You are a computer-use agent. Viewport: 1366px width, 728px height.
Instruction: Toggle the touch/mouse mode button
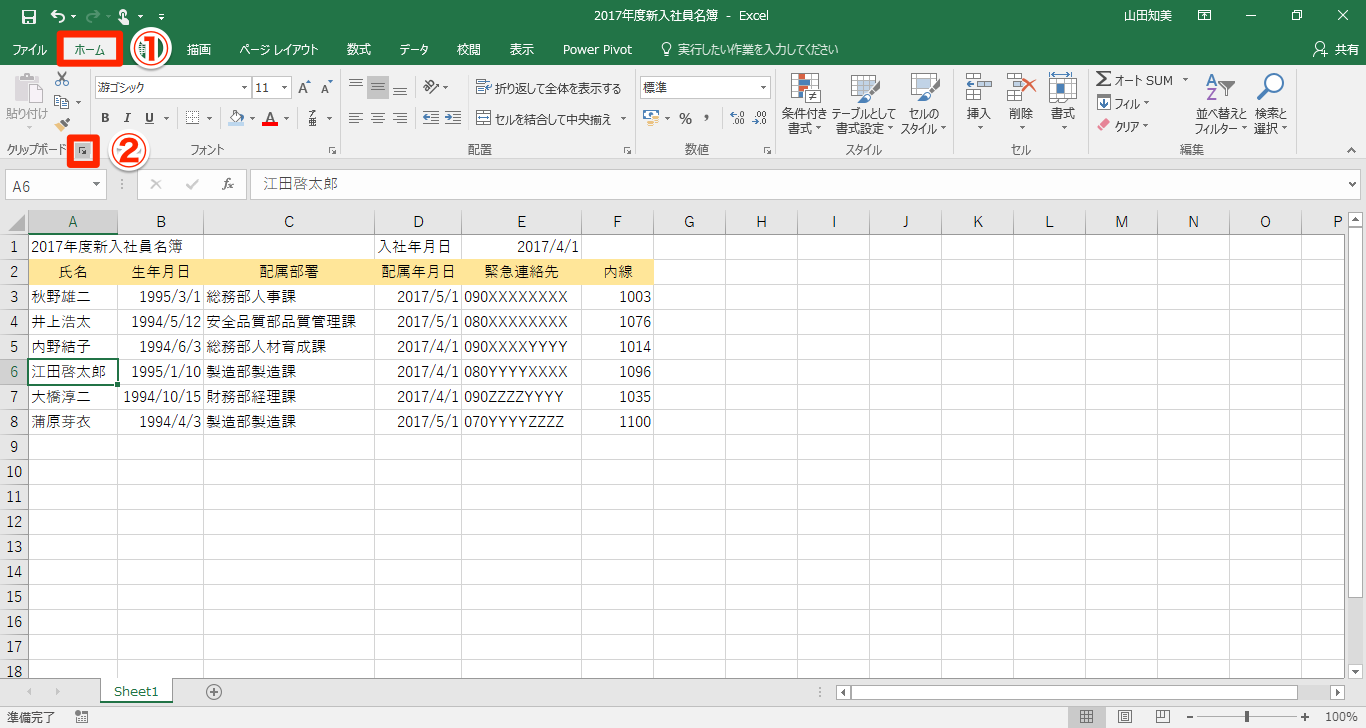(x=124, y=16)
